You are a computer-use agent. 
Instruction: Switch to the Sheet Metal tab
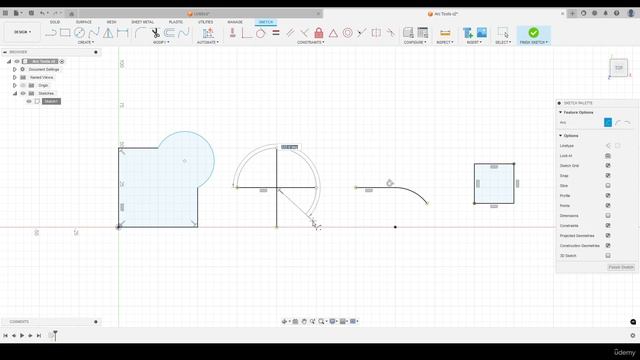[x=142, y=22]
